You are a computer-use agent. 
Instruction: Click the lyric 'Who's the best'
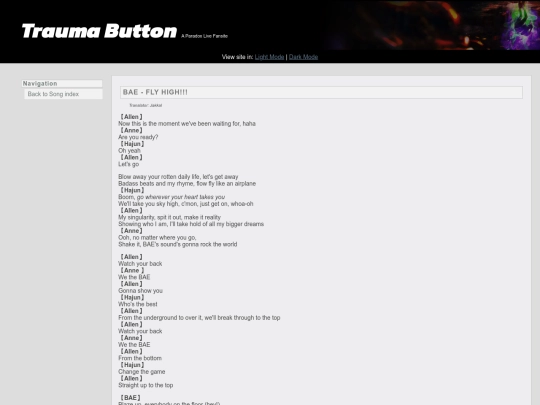point(138,304)
